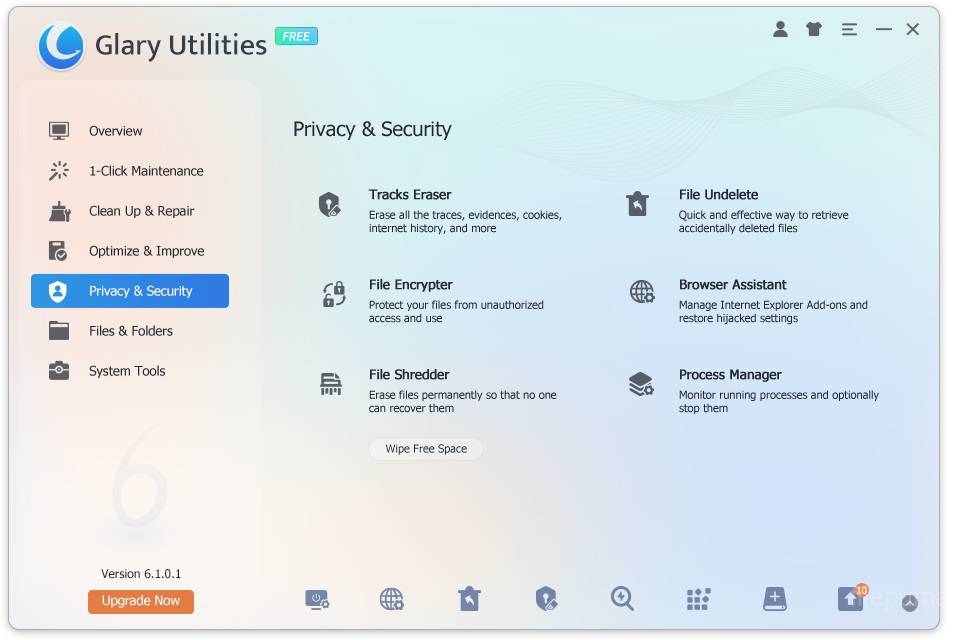Click the File Encrypter padlock icon
The height and width of the screenshot is (640, 960).
[x=334, y=294]
